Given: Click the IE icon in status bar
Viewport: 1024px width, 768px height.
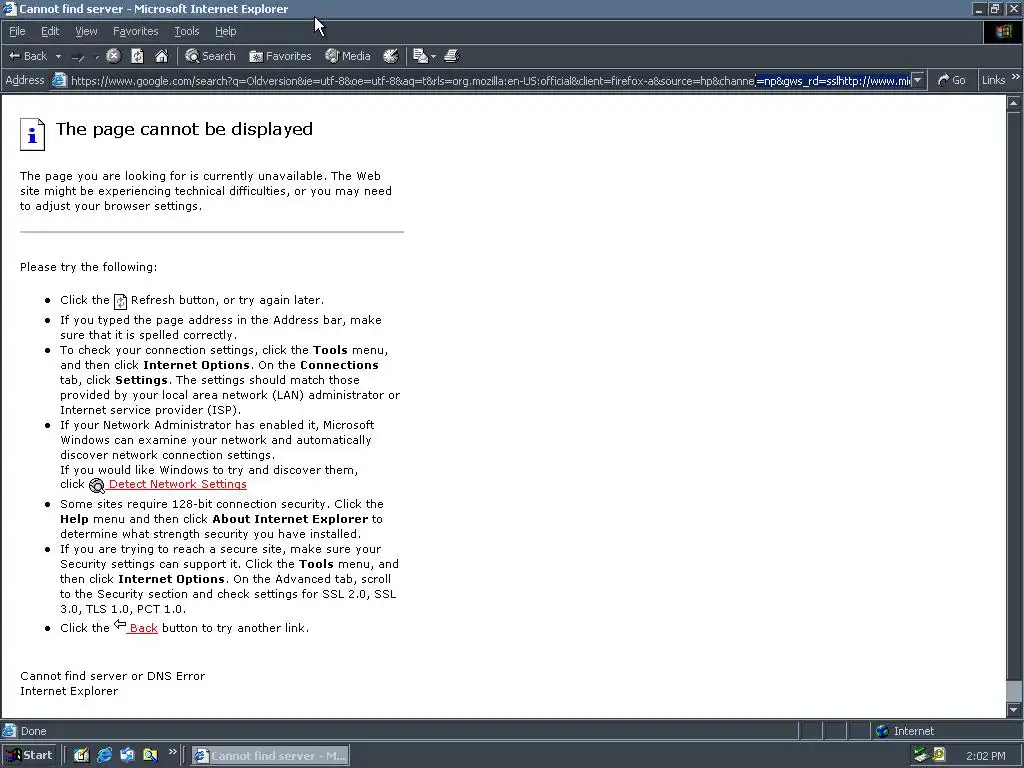Looking at the screenshot, I should click(9, 731).
